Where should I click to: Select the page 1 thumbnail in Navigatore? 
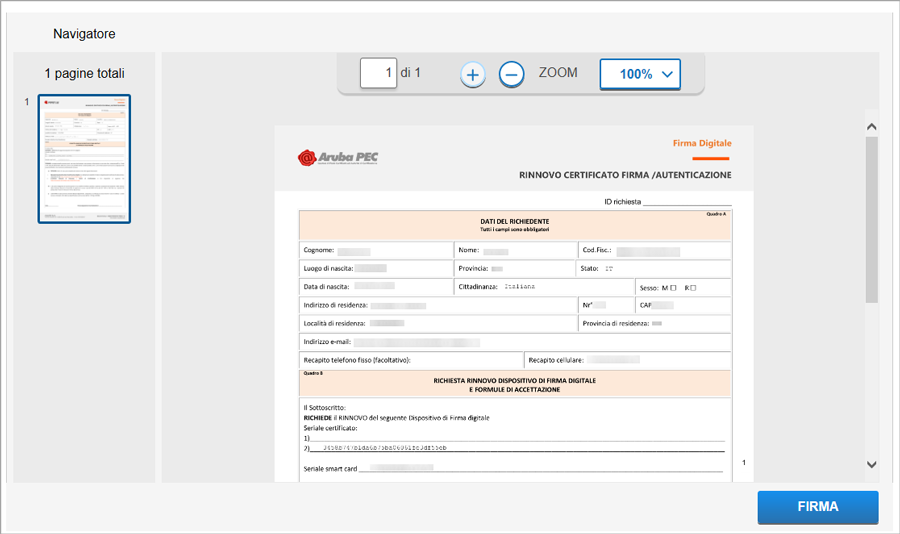84,159
